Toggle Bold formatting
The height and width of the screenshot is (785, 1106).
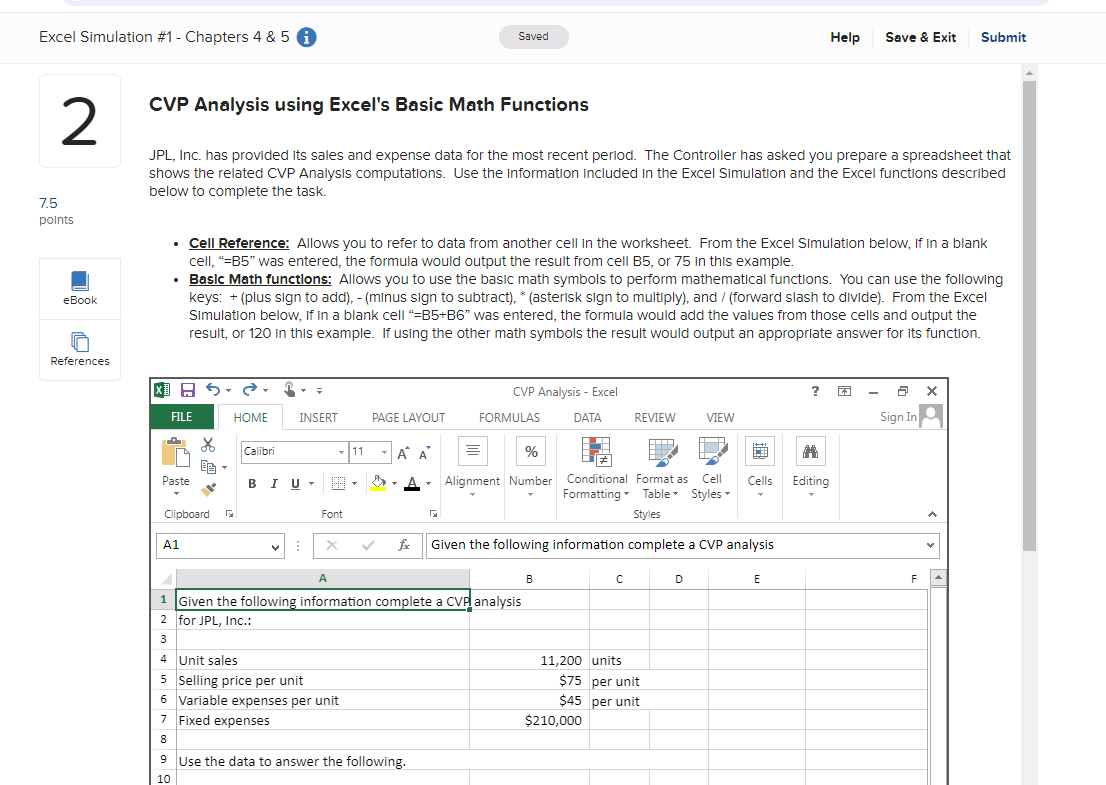click(x=252, y=483)
